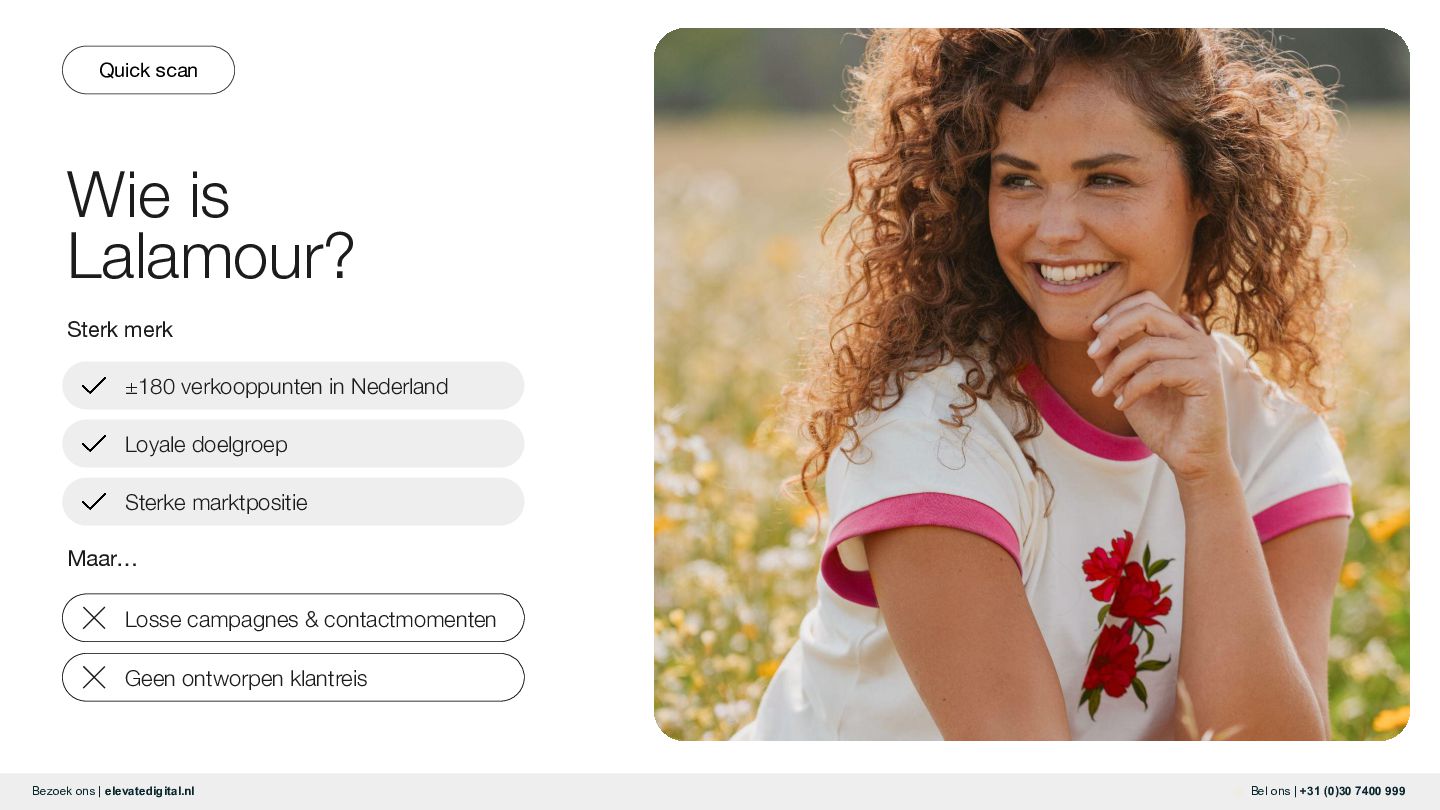This screenshot has height=810, width=1440.
Task: Select the Geen ontworpen klantreis item
Action: coord(293,678)
